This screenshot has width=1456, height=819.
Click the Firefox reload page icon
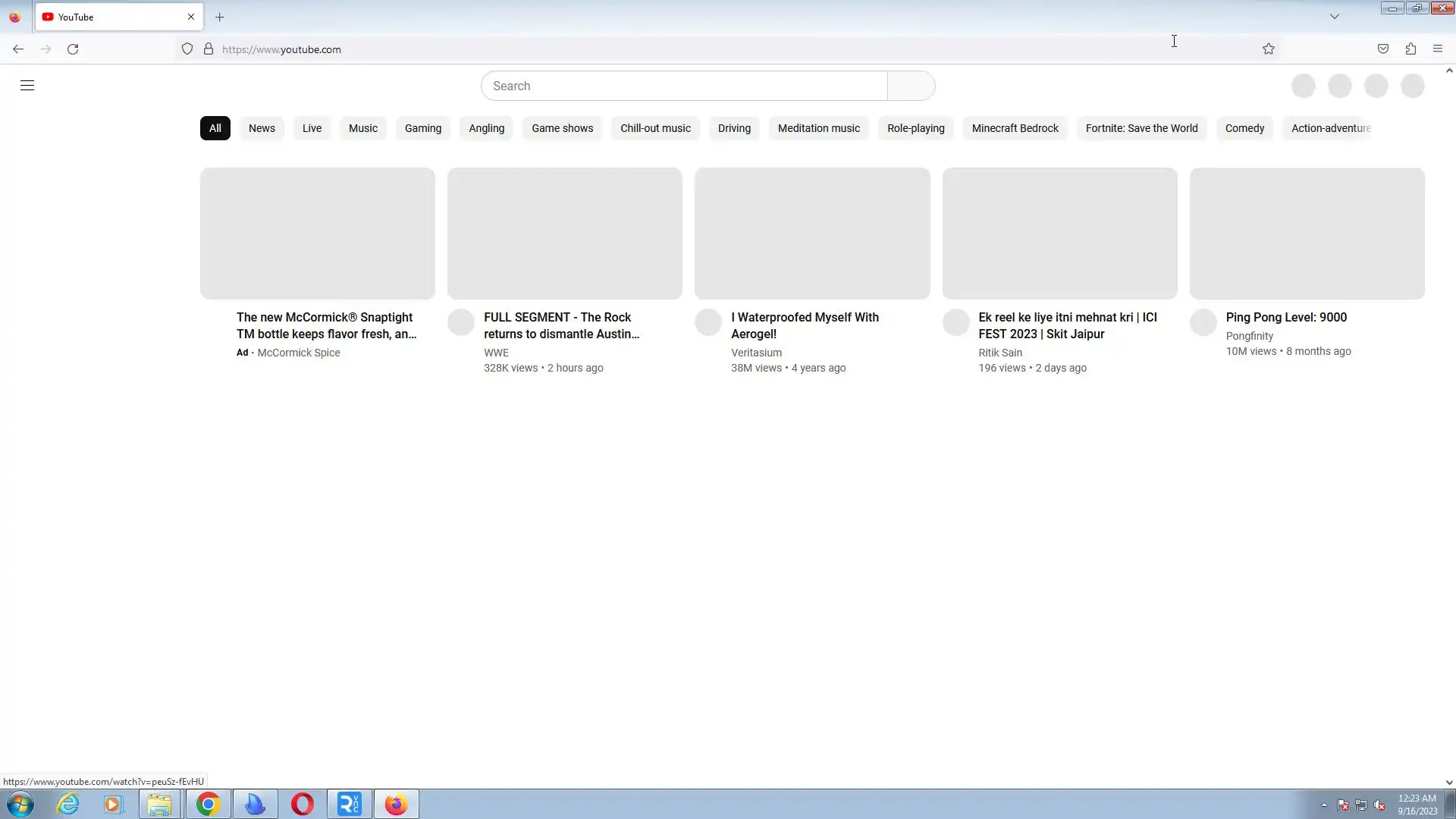tap(73, 49)
